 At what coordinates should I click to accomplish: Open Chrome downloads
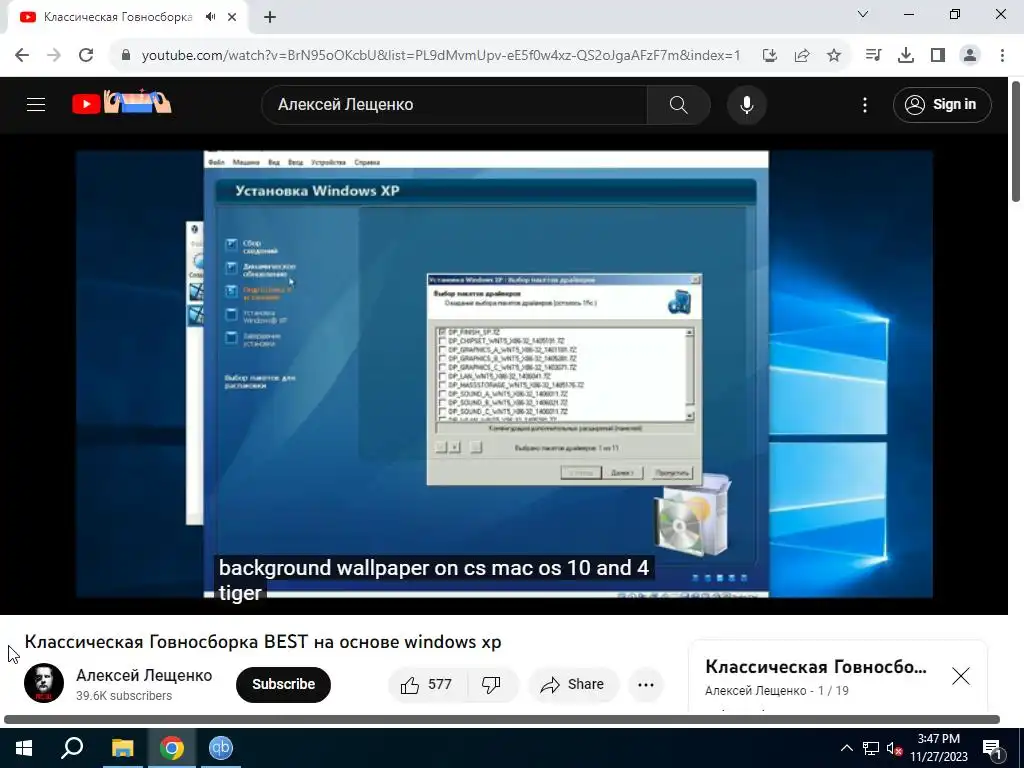[x=906, y=56]
